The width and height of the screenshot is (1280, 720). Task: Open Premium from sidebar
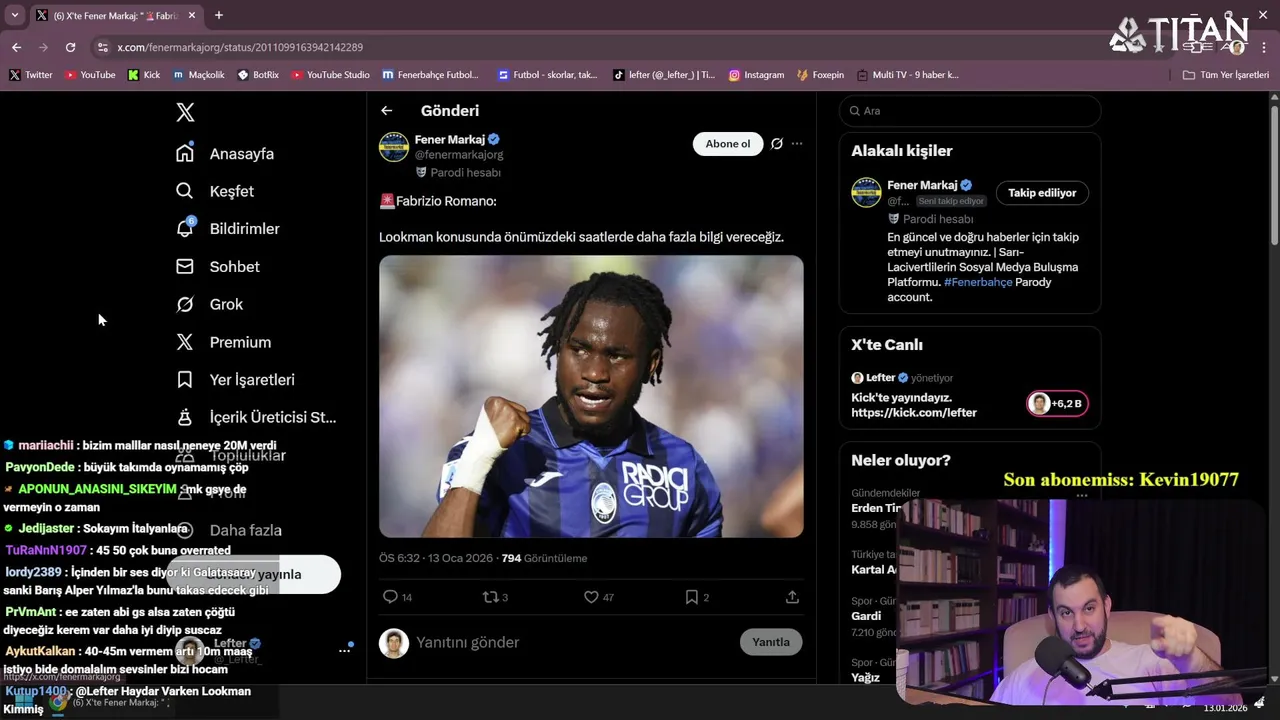pyautogui.click(x=224, y=342)
